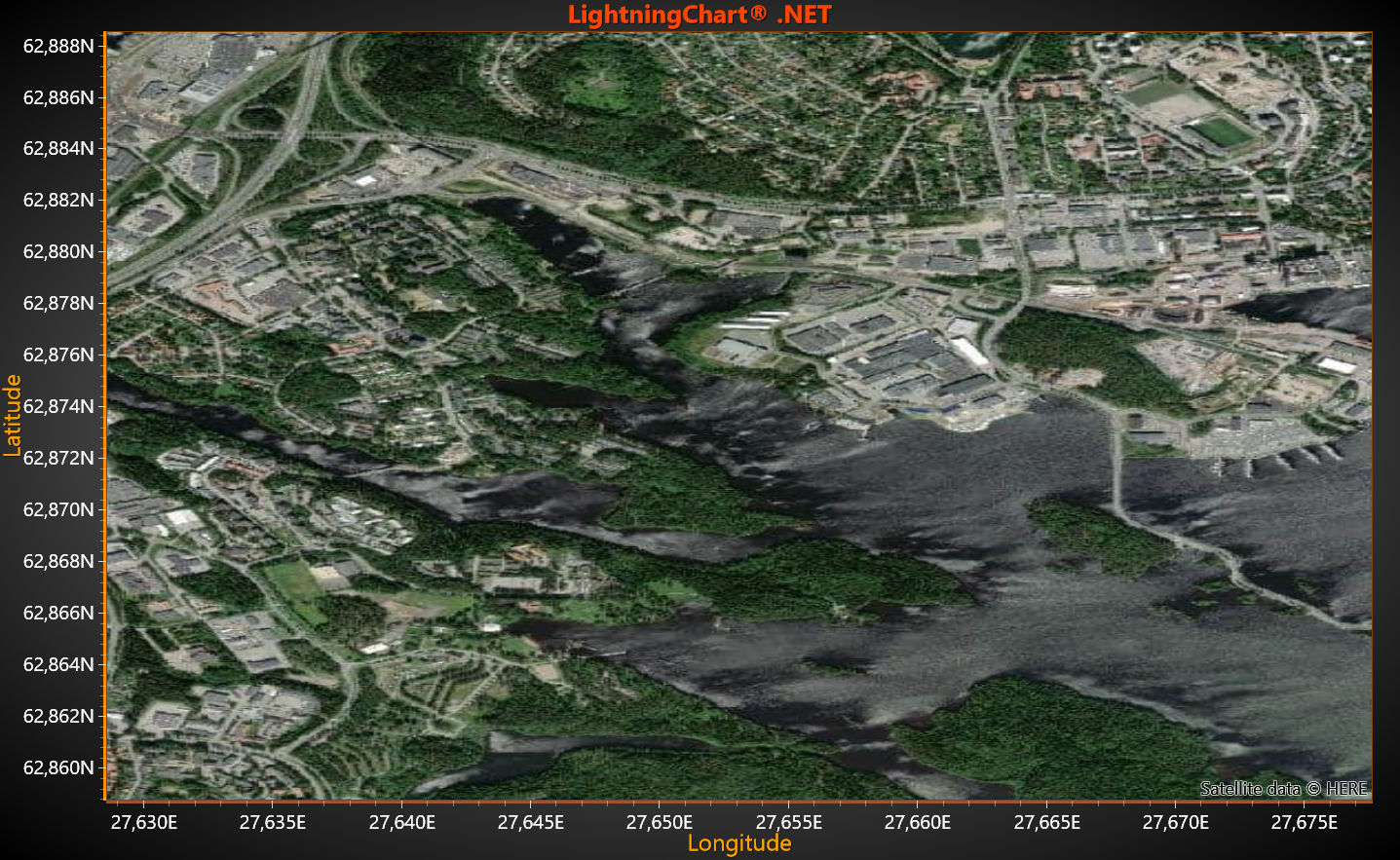1400x860 pixels.
Task: Click the 62,866N latitude label
Action: [58, 613]
